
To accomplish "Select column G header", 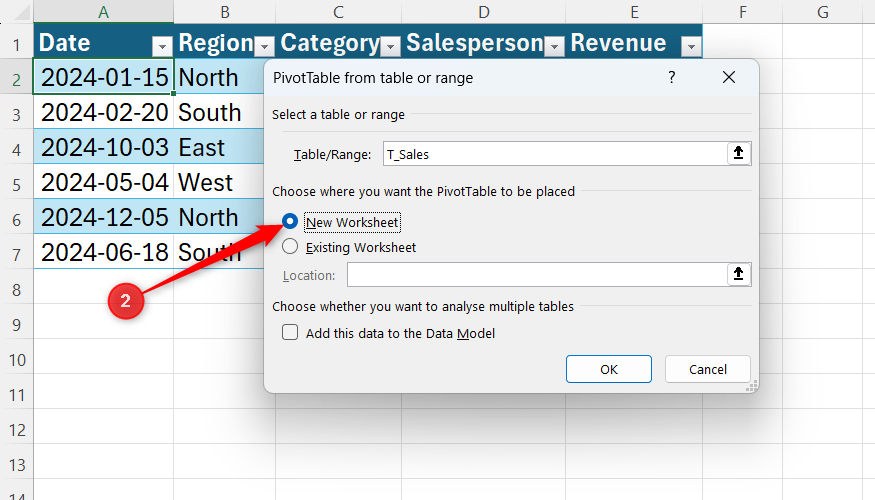I will (823, 12).
